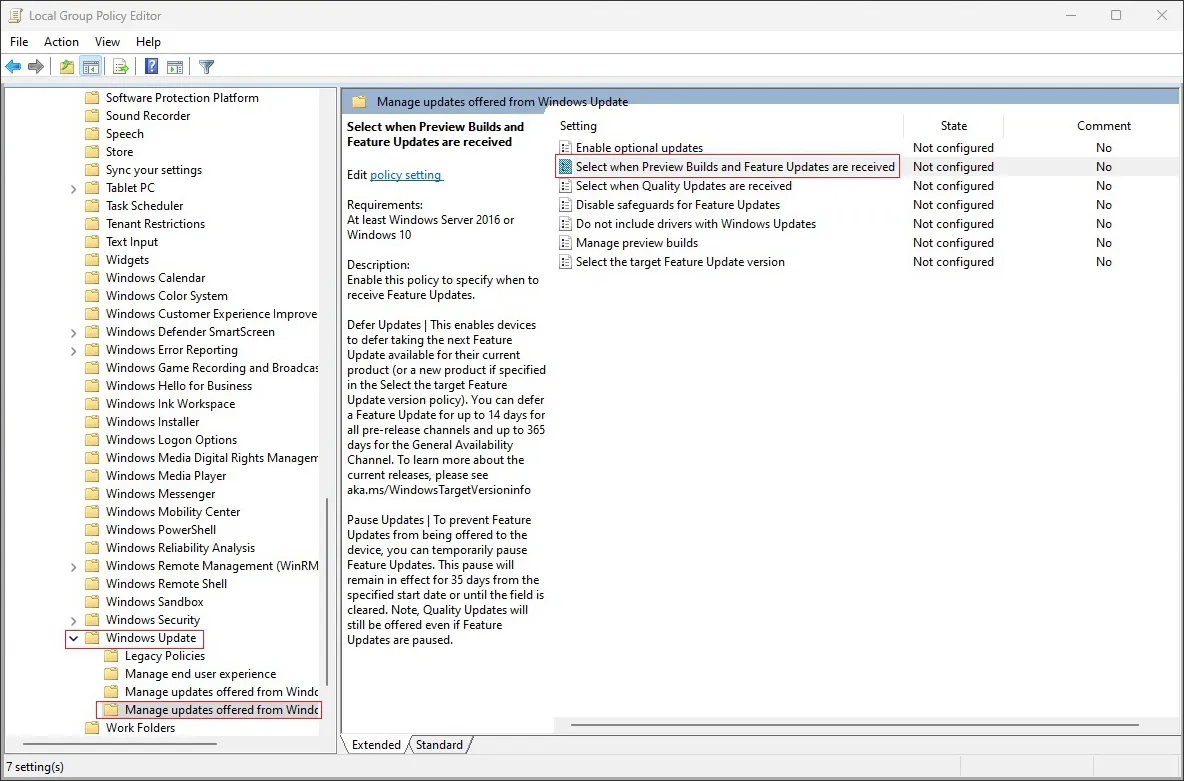Open Help via blue question mark icon
Screen dimensions: 1184x781
[x=151, y=67]
